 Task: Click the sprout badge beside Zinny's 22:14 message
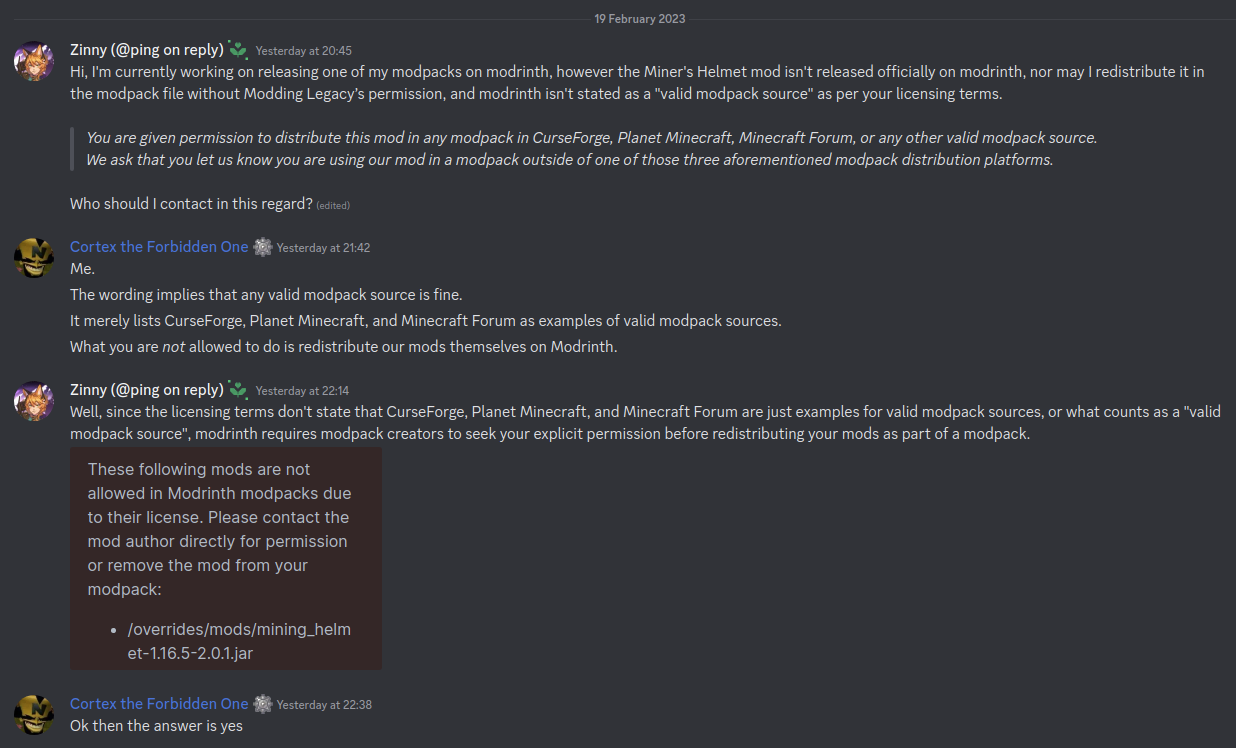coord(238,389)
